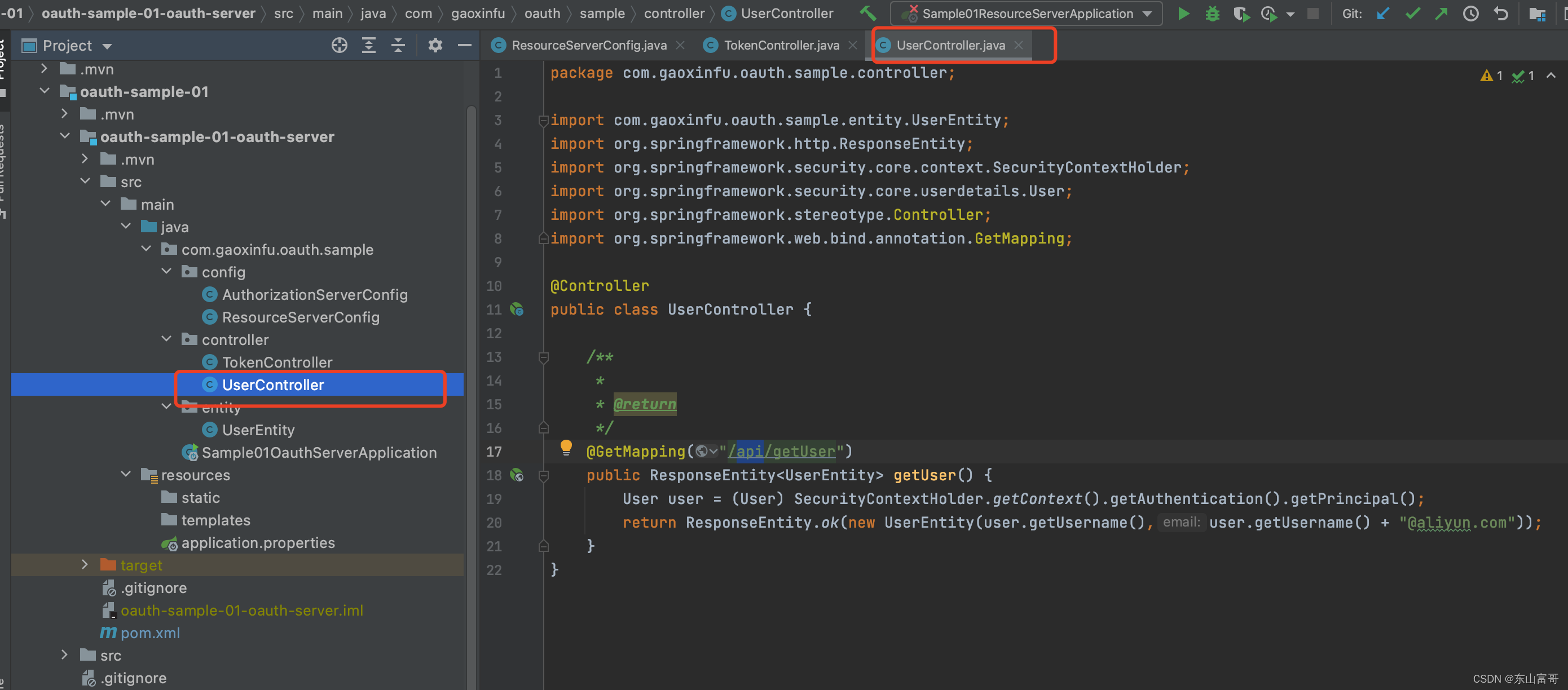Image resolution: width=1568 pixels, height=690 pixels.
Task: Click the gaoxinfu breadcrumb
Action: click(478, 14)
